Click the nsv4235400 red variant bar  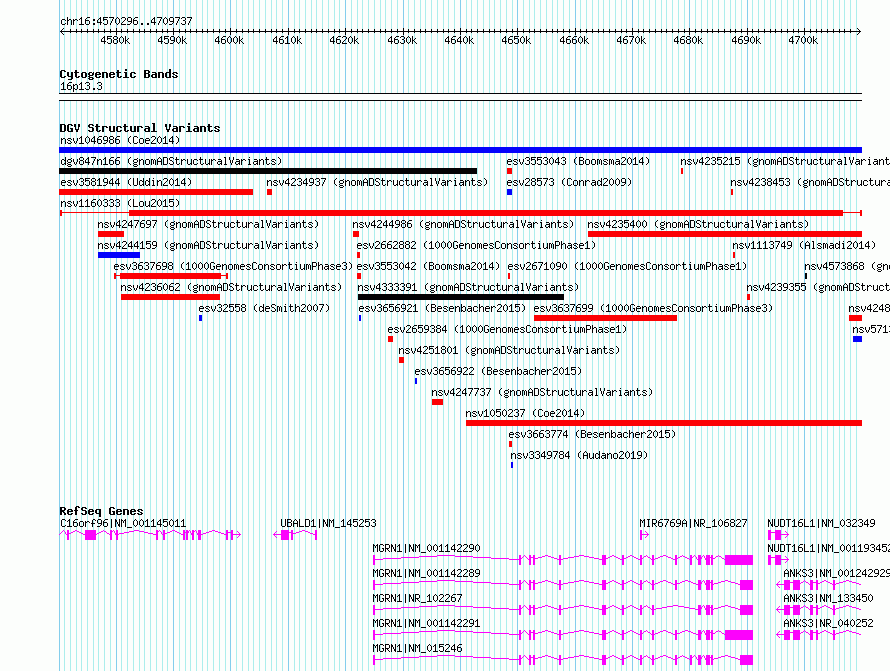coord(725,234)
